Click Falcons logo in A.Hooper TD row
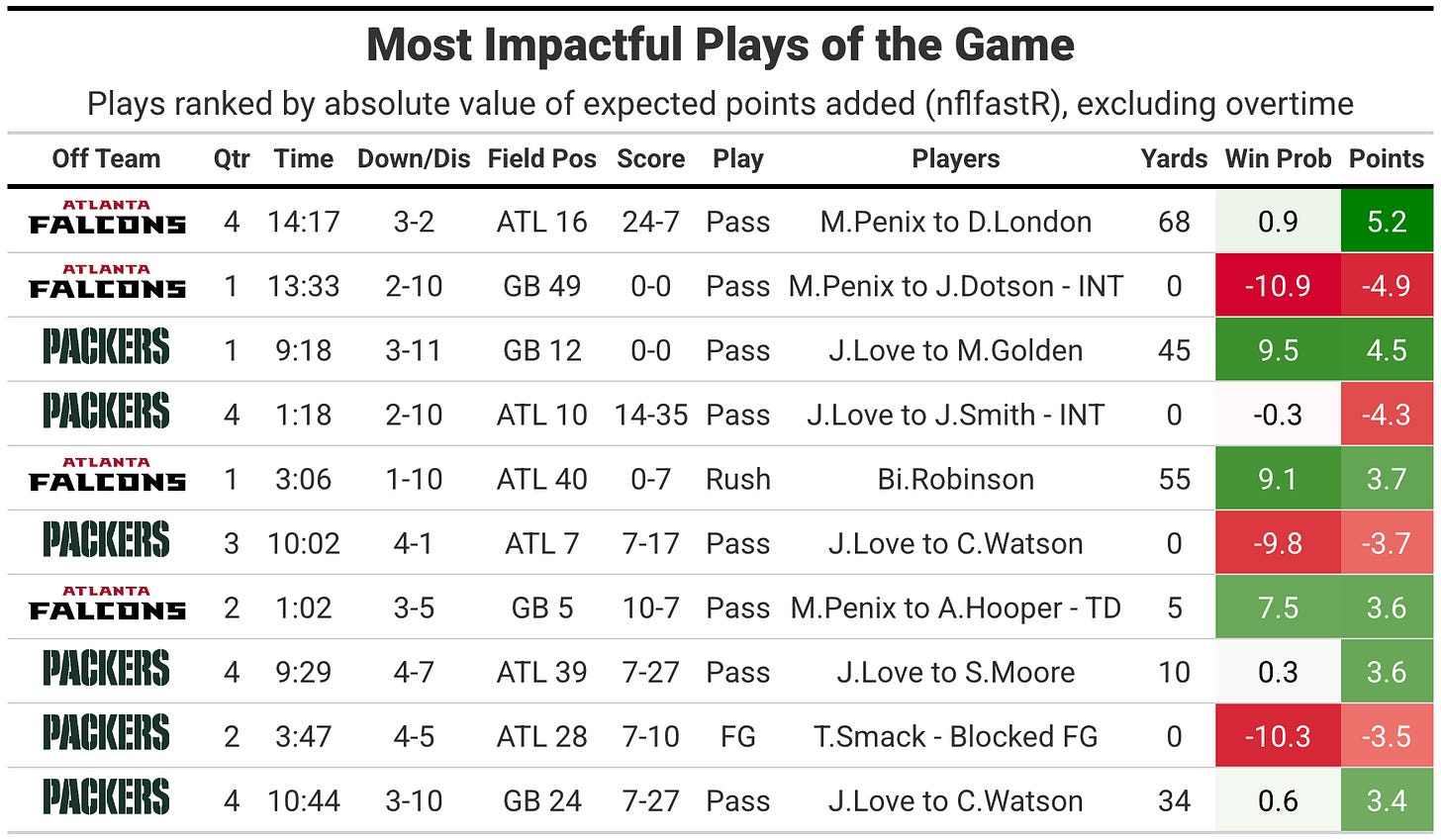1441x840 pixels. 107,604
